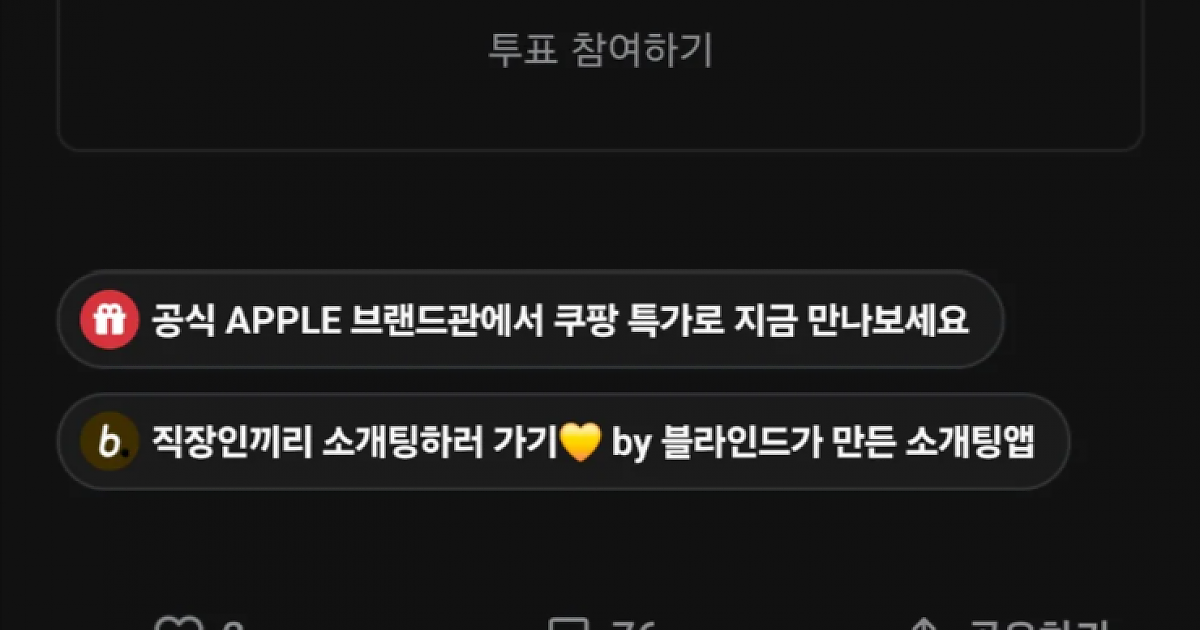Select the word APPLE in the ad banner
Screen dimensions: 1200x630
[x=283, y=321]
